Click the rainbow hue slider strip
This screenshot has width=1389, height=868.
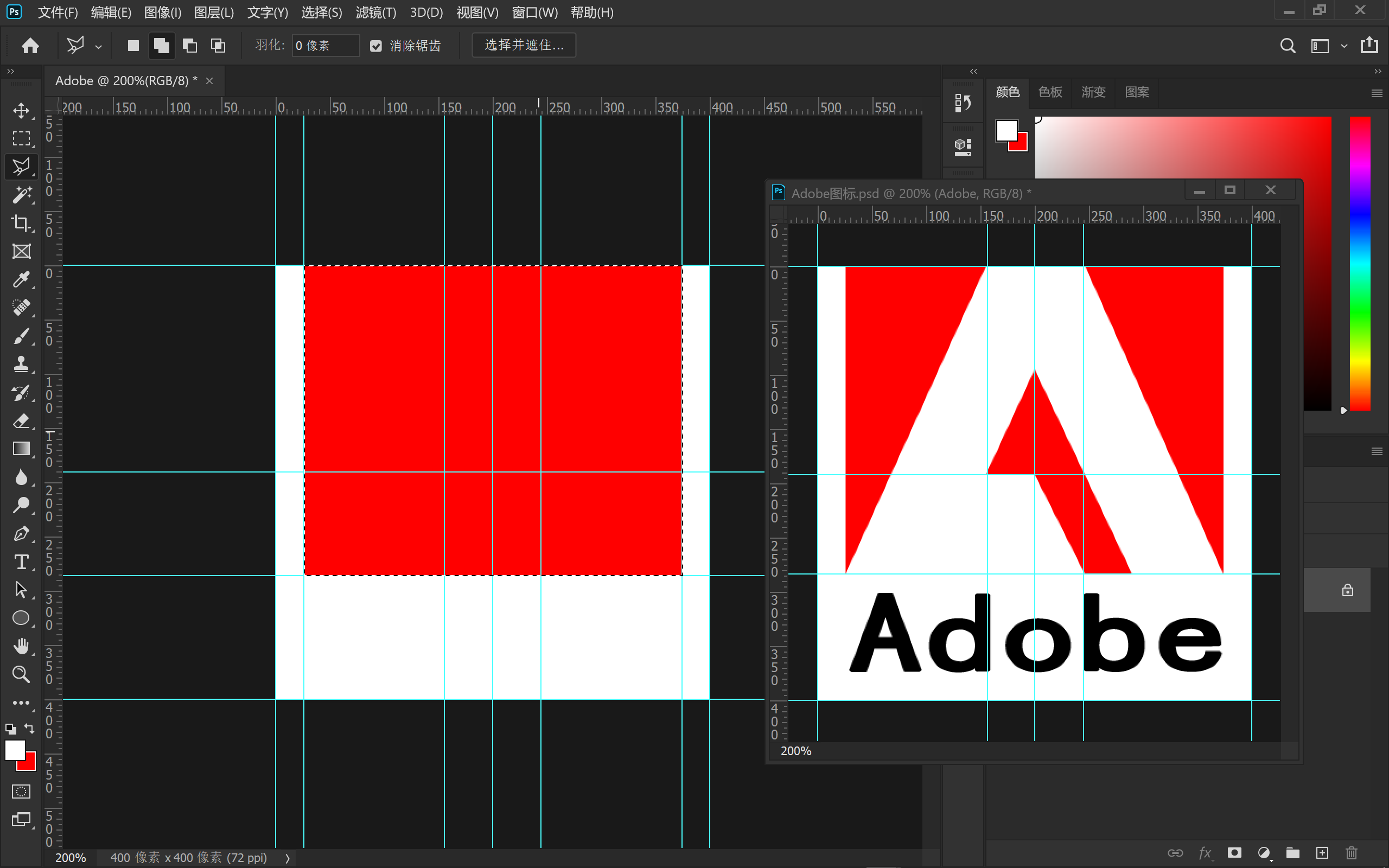click(x=1359, y=264)
